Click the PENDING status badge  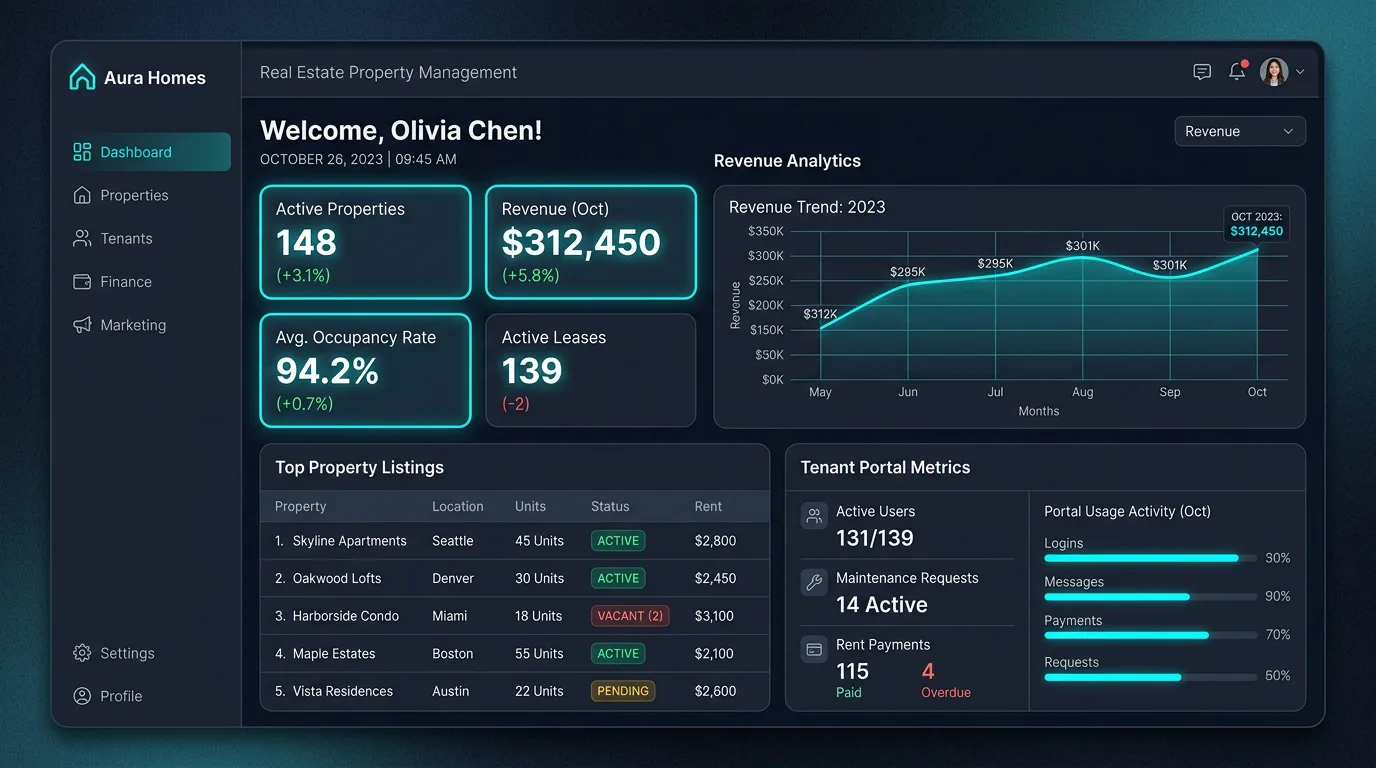pyautogui.click(x=623, y=691)
